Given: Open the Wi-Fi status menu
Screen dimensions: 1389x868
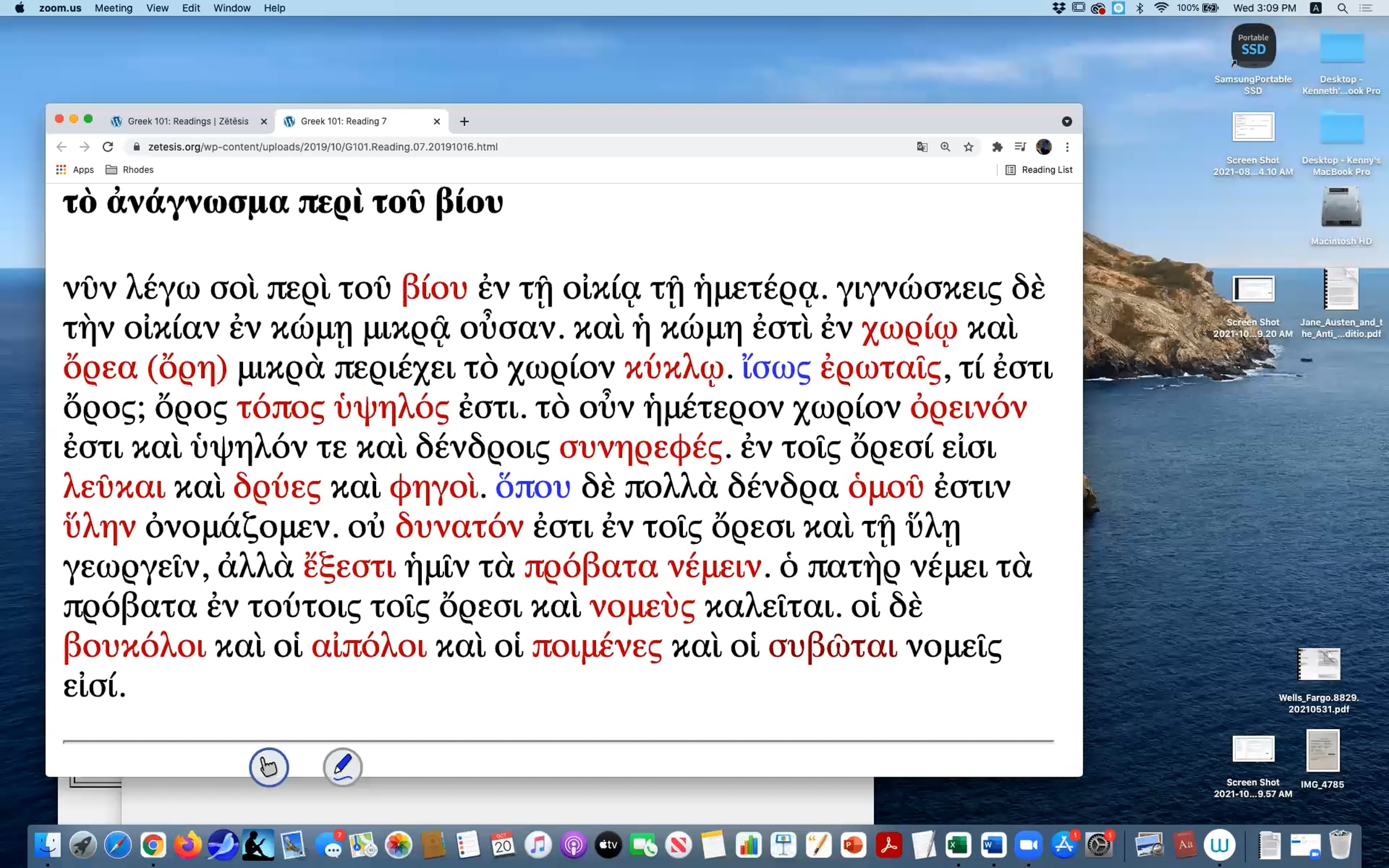Looking at the screenshot, I should 1161,8.
